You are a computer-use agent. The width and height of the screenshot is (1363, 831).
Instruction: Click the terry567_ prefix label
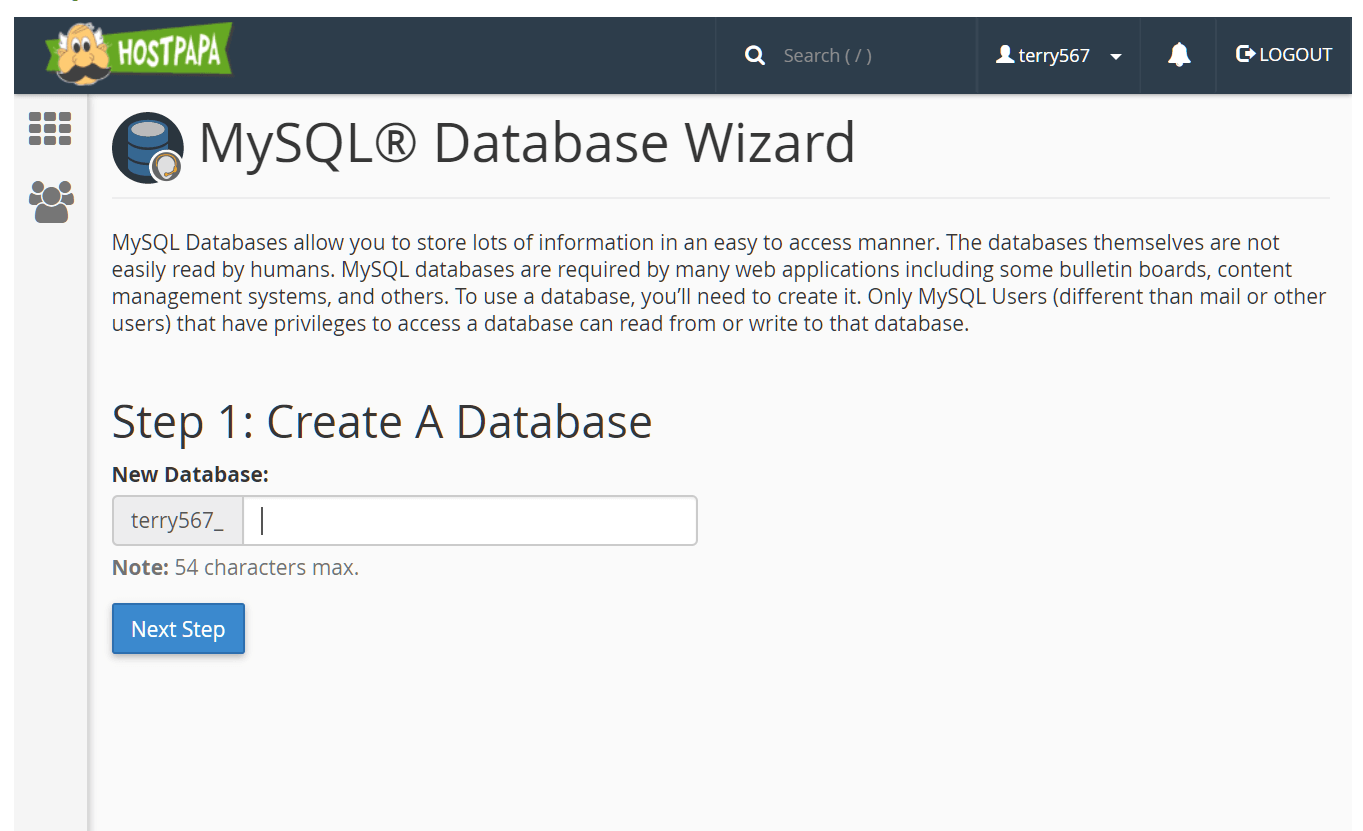pyautogui.click(x=178, y=521)
